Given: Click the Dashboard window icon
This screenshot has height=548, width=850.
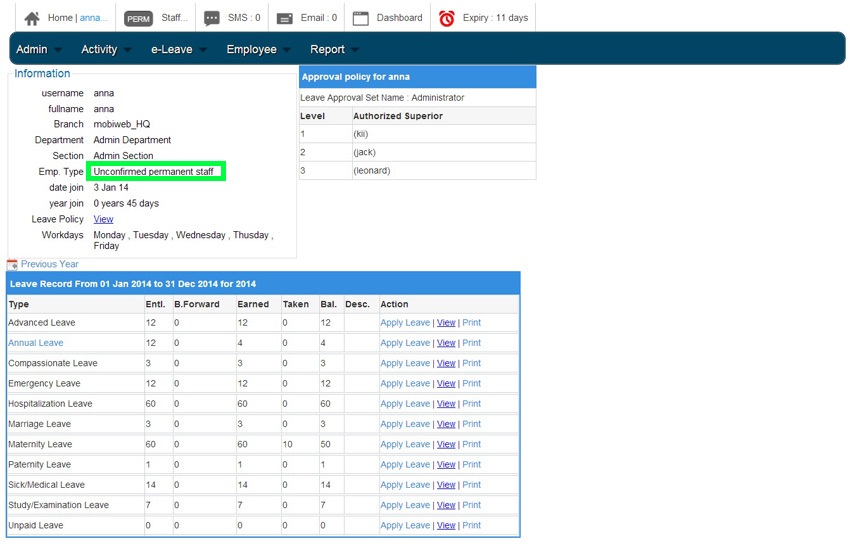Looking at the screenshot, I should (x=360, y=18).
